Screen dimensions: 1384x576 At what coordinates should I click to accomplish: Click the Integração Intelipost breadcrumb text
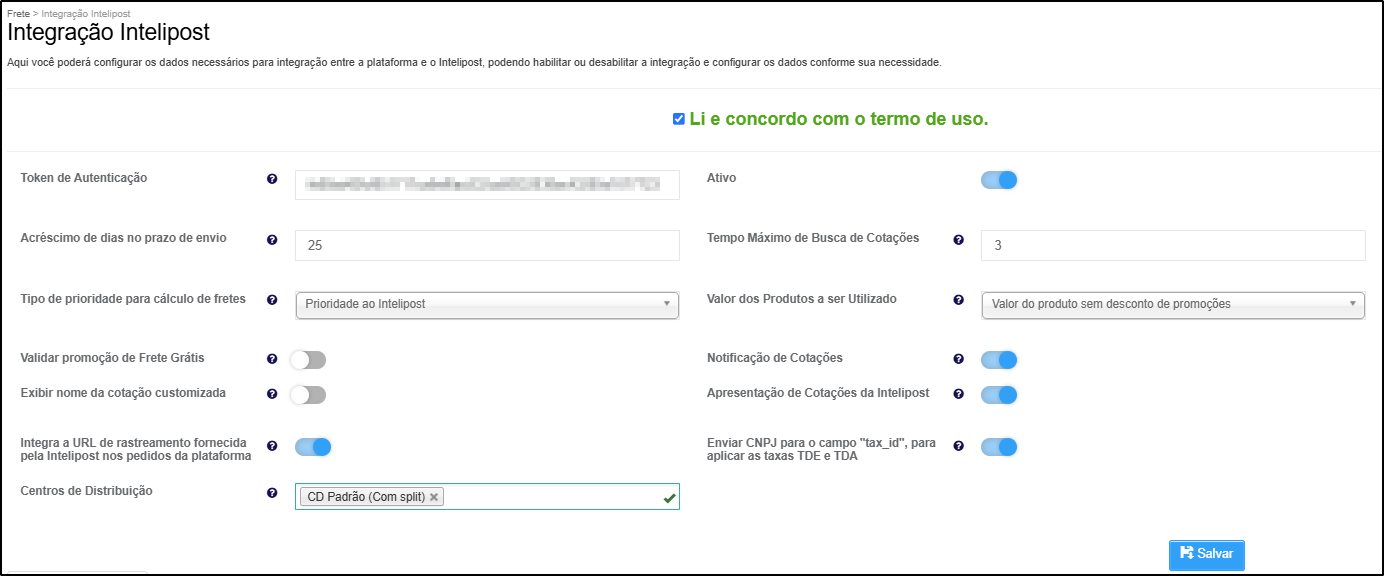pyautogui.click(x=86, y=14)
